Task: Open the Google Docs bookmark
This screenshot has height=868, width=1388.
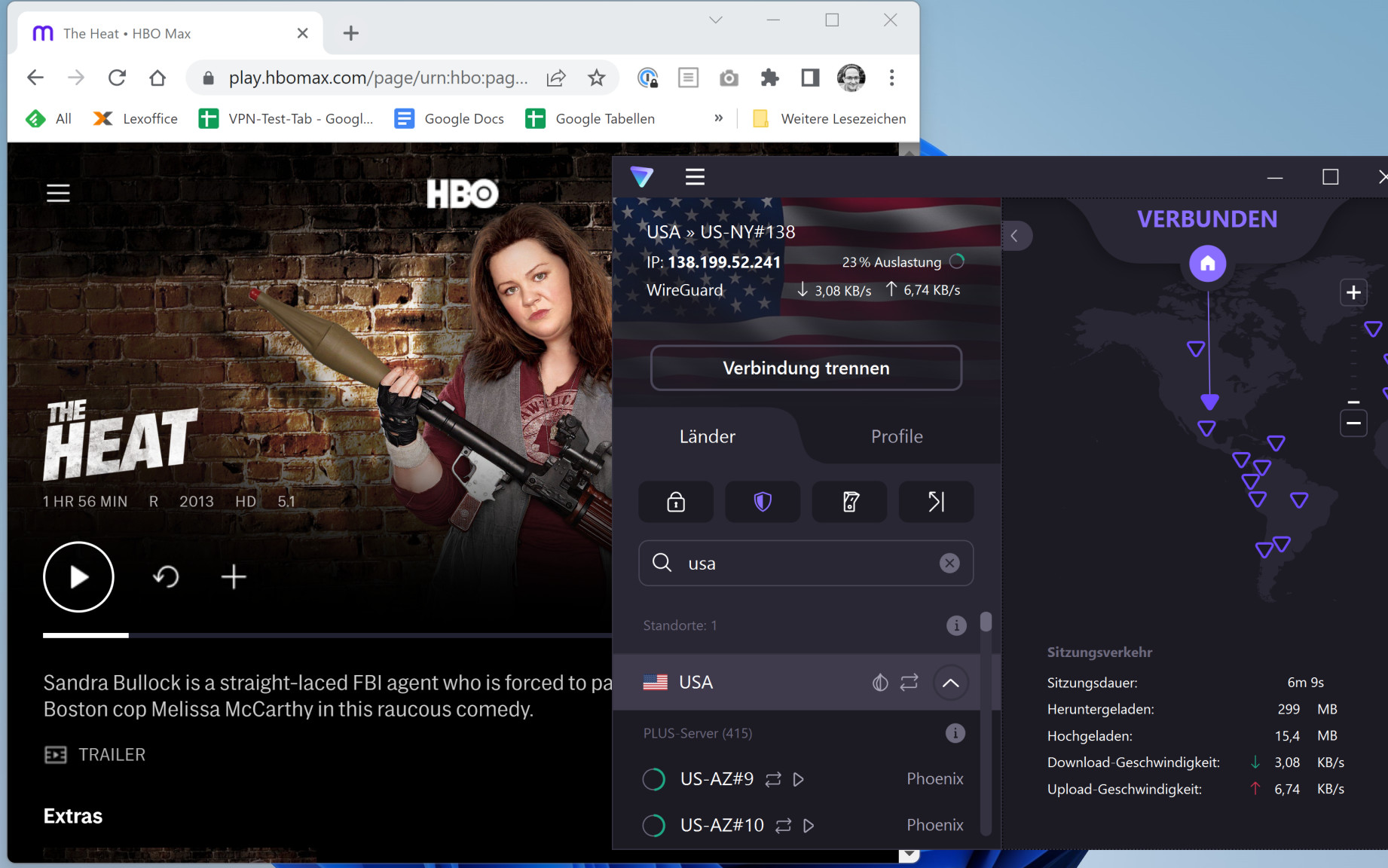Action: [449, 118]
